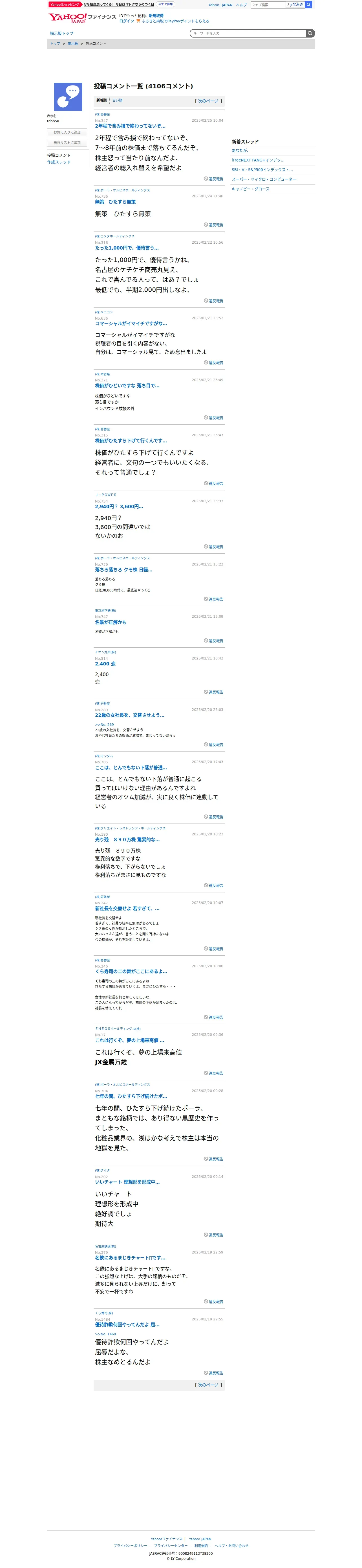
Task: Open スーパー・マイクロ・コンピューター thread
Action: tap(264, 180)
